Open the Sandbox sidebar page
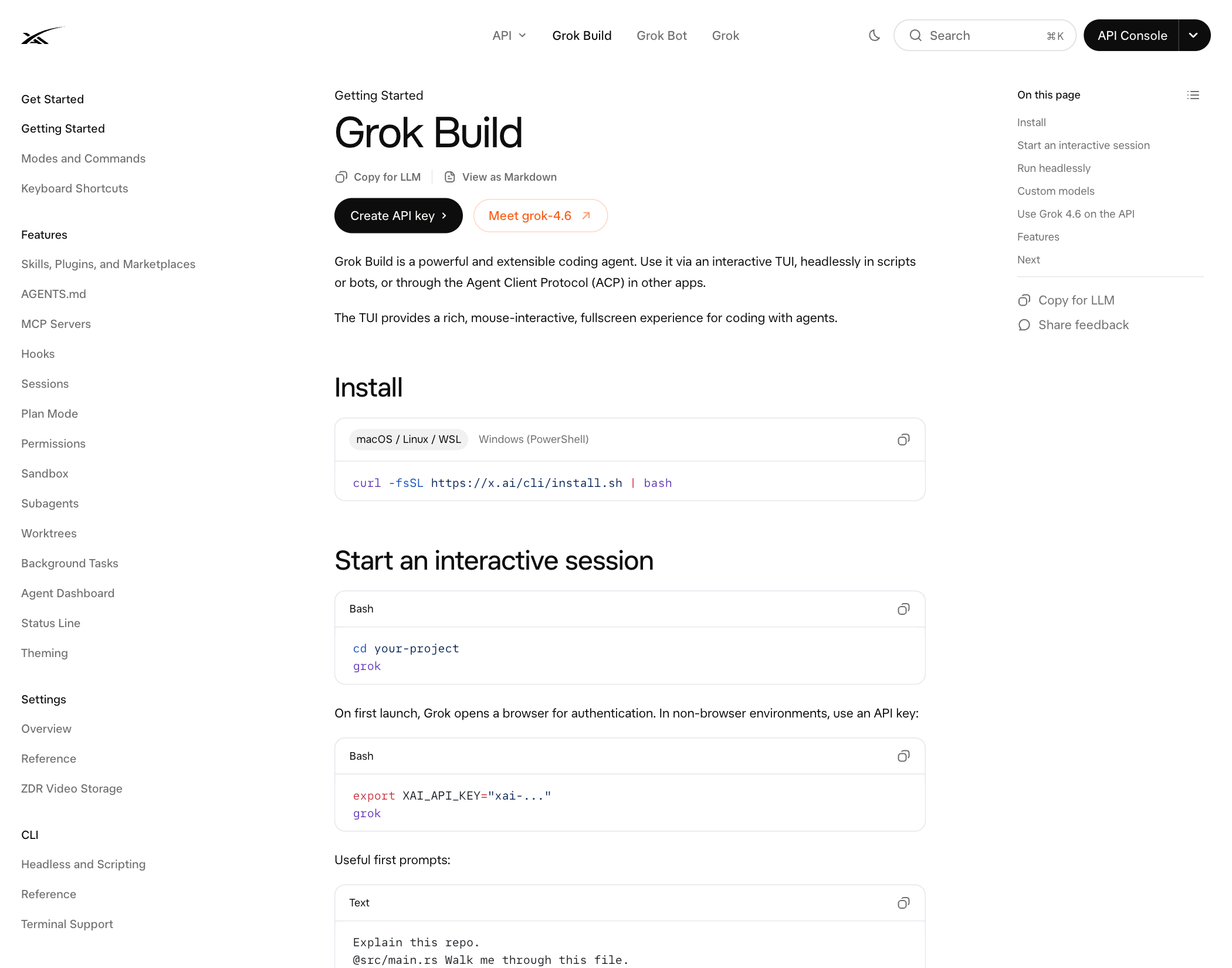This screenshot has width=1232, height=968. click(45, 473)
